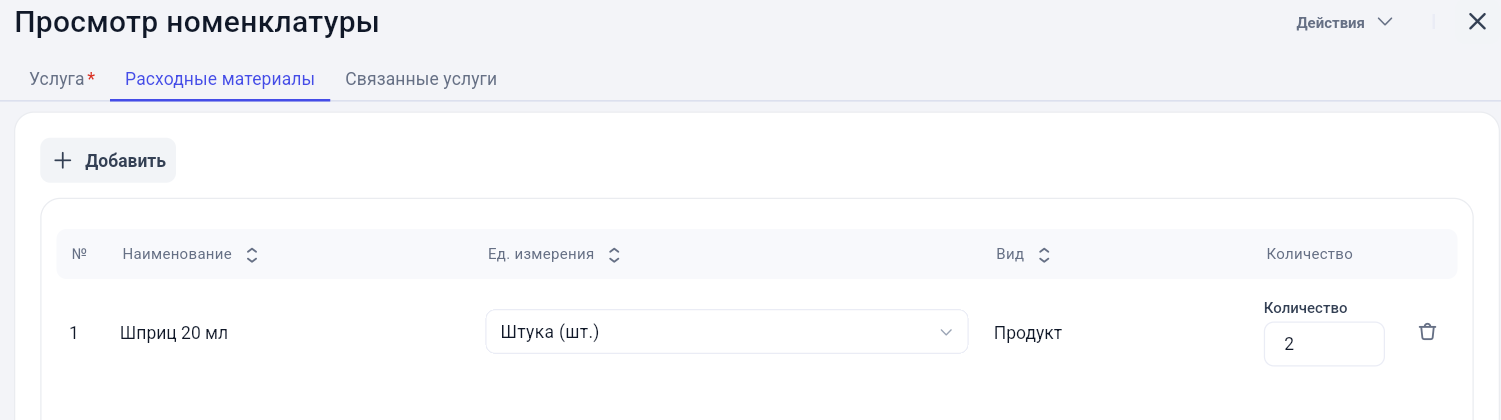Click the plus icon beside Добавить
1501x420 pixels.
click(x=63, y=161)
